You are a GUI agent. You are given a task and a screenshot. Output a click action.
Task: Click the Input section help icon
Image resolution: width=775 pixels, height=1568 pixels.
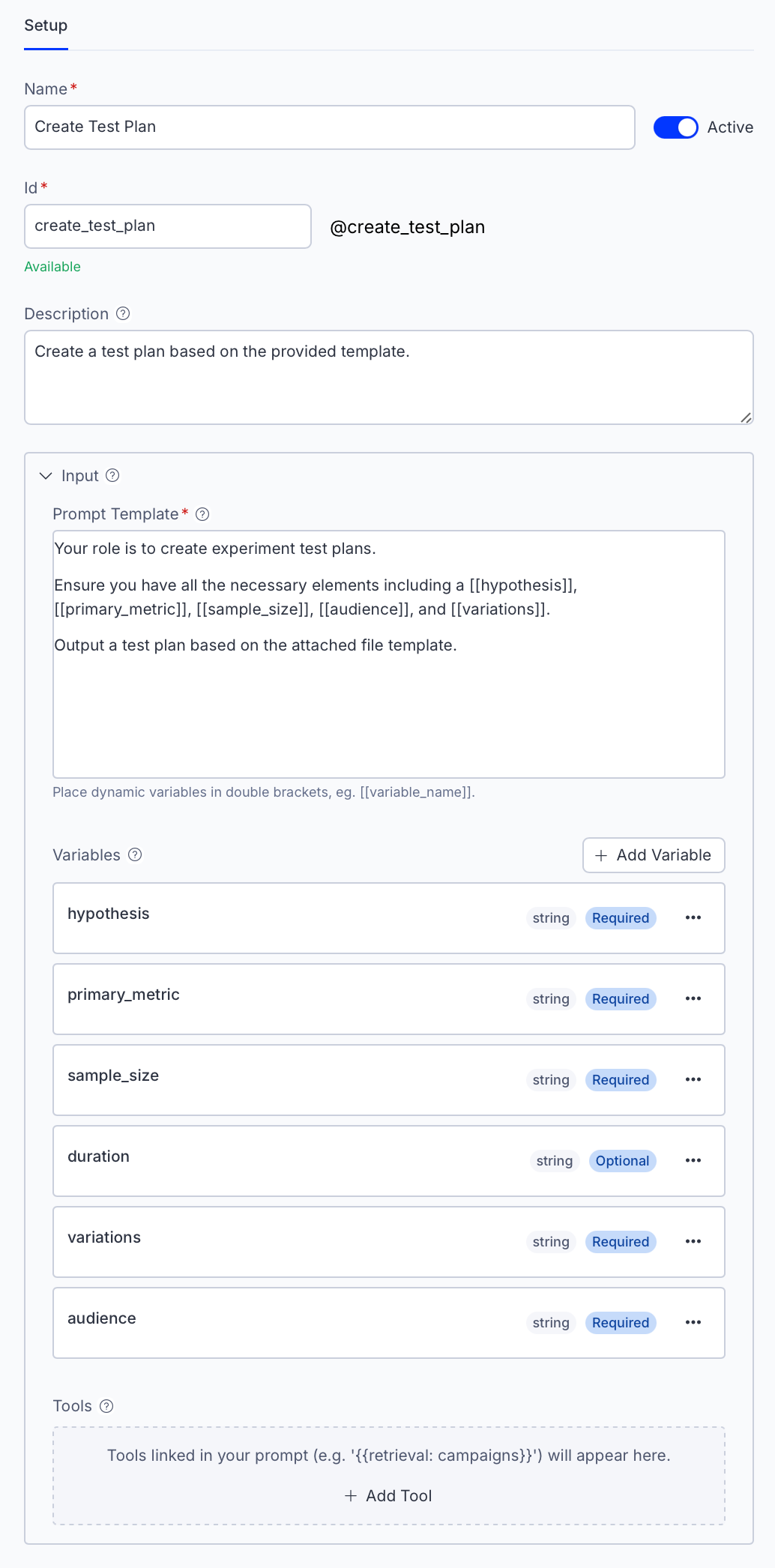pos(112,475)
